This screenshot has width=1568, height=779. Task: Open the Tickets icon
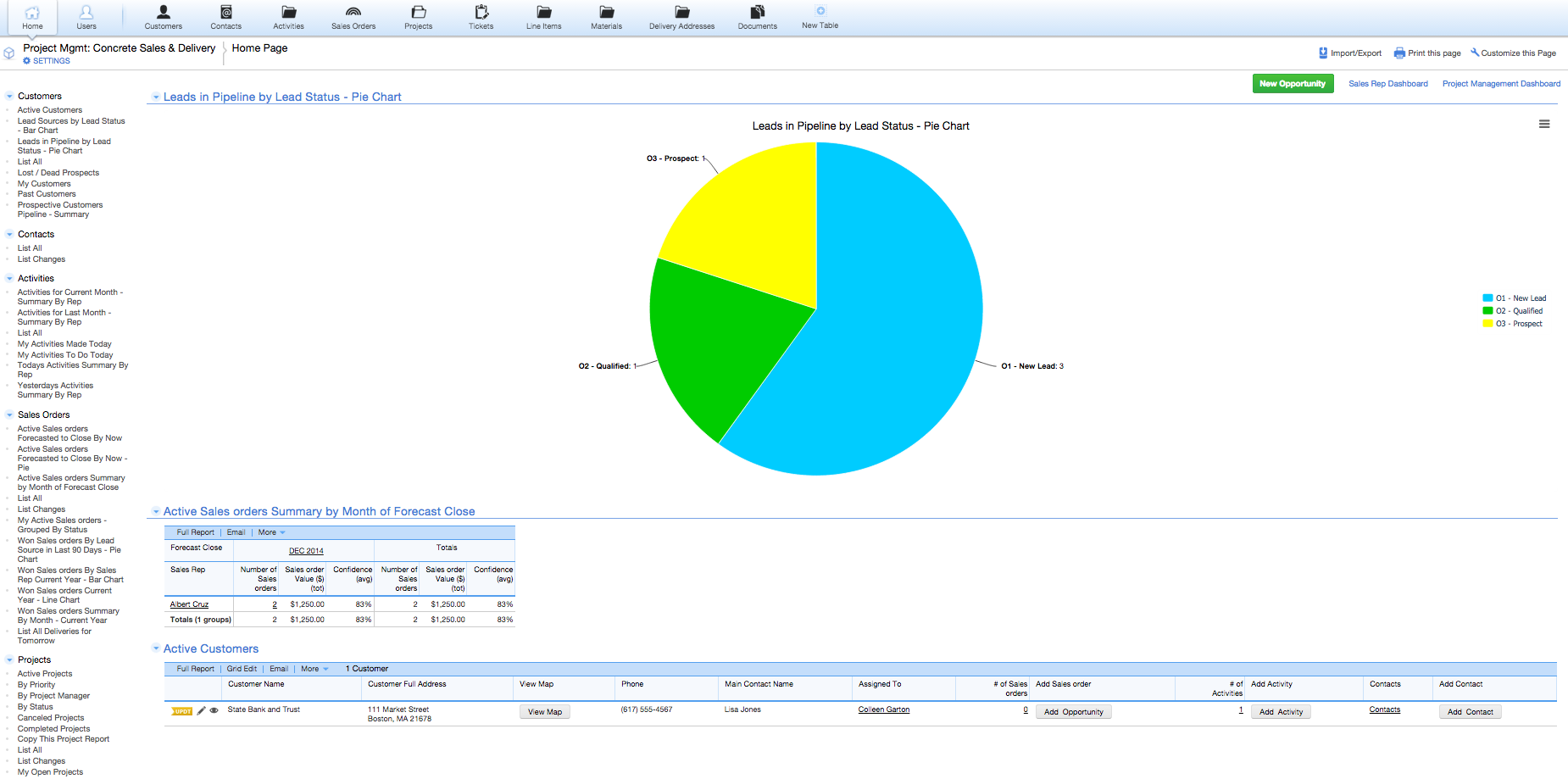click(481, 12)
